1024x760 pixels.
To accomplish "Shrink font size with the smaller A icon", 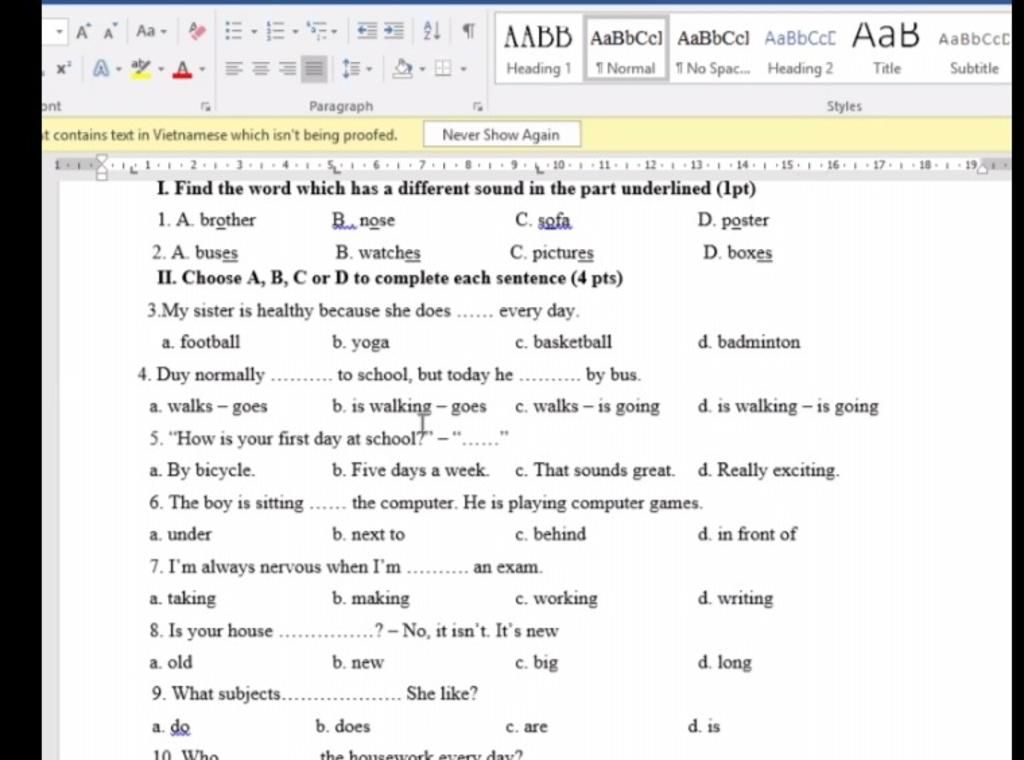I will click(110, 31).
